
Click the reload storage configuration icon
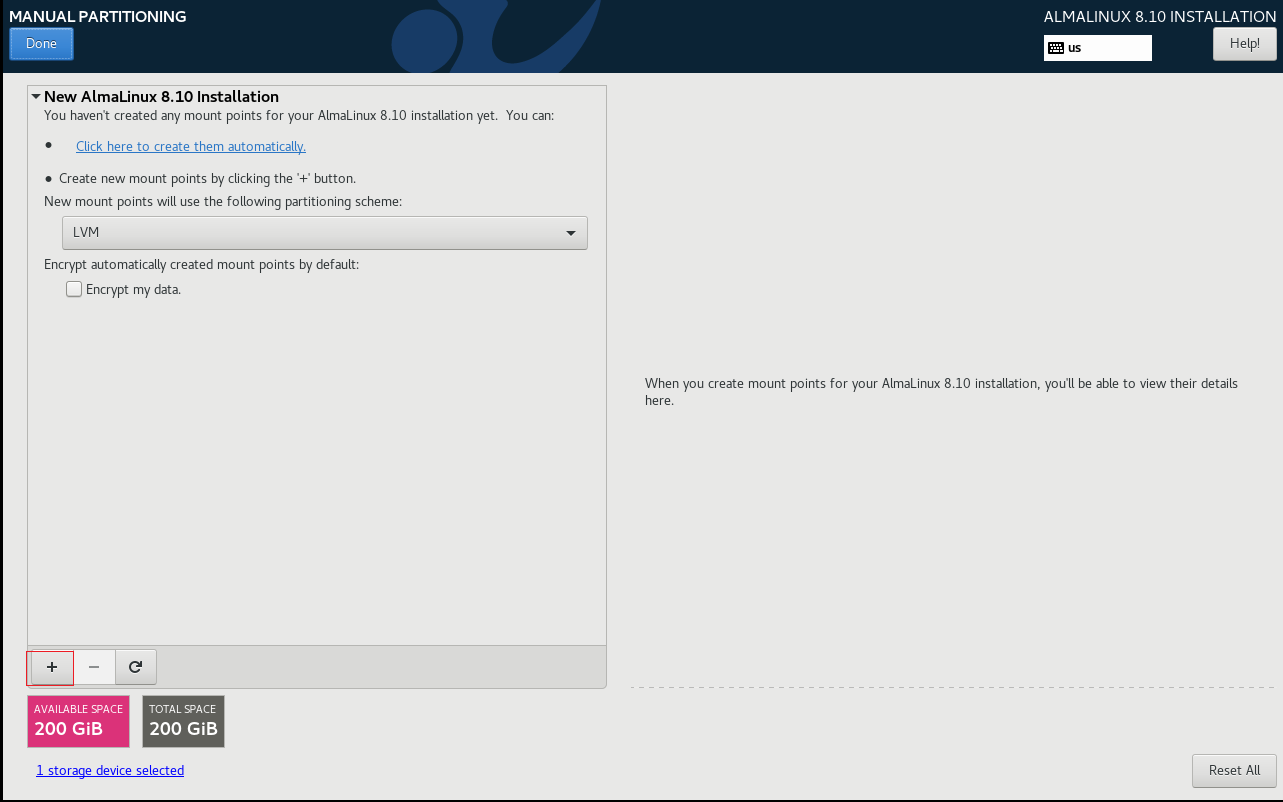(135, 667)
